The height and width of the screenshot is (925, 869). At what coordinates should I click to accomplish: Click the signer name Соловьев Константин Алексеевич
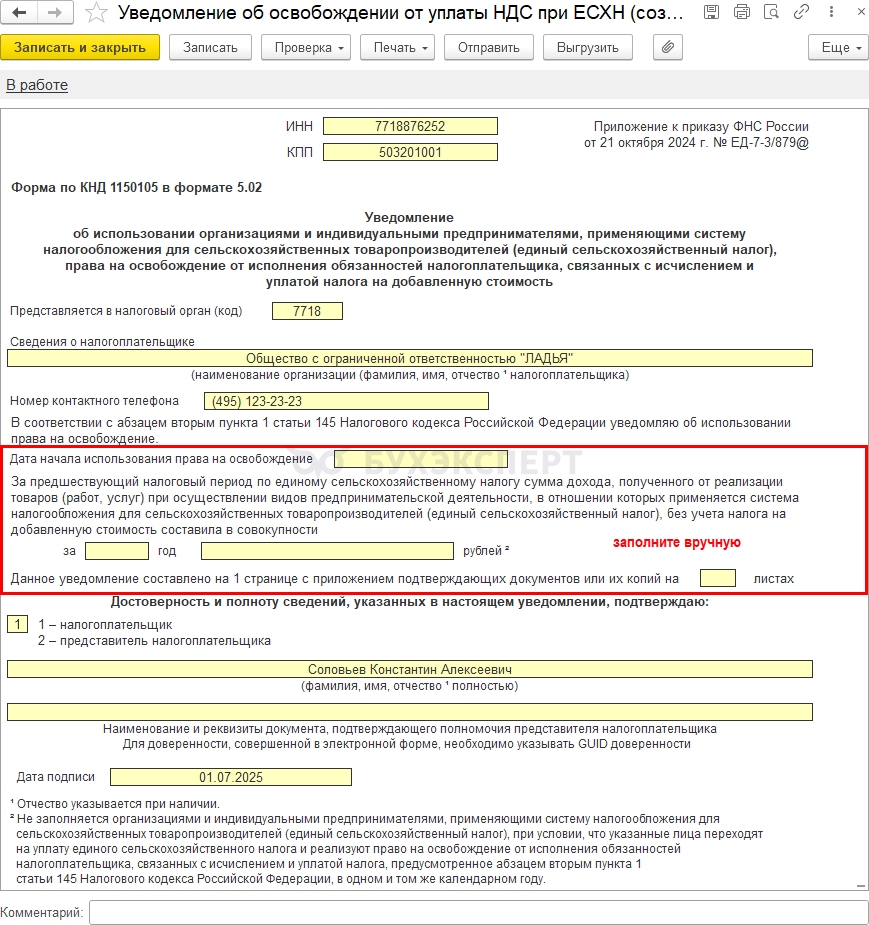[410, 669]
